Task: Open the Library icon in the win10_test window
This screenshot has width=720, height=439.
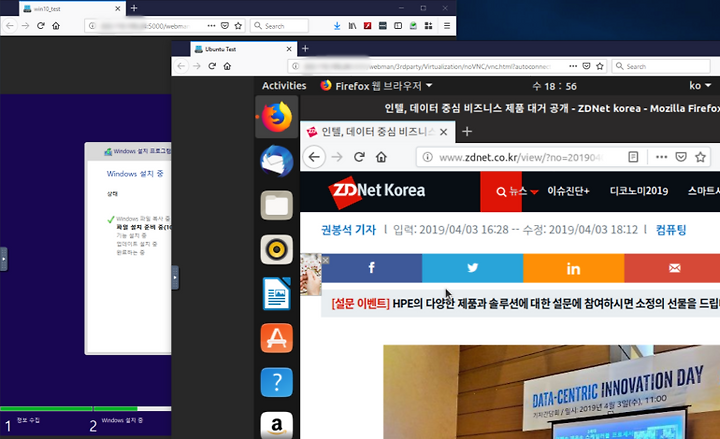Action: [352, 26]
